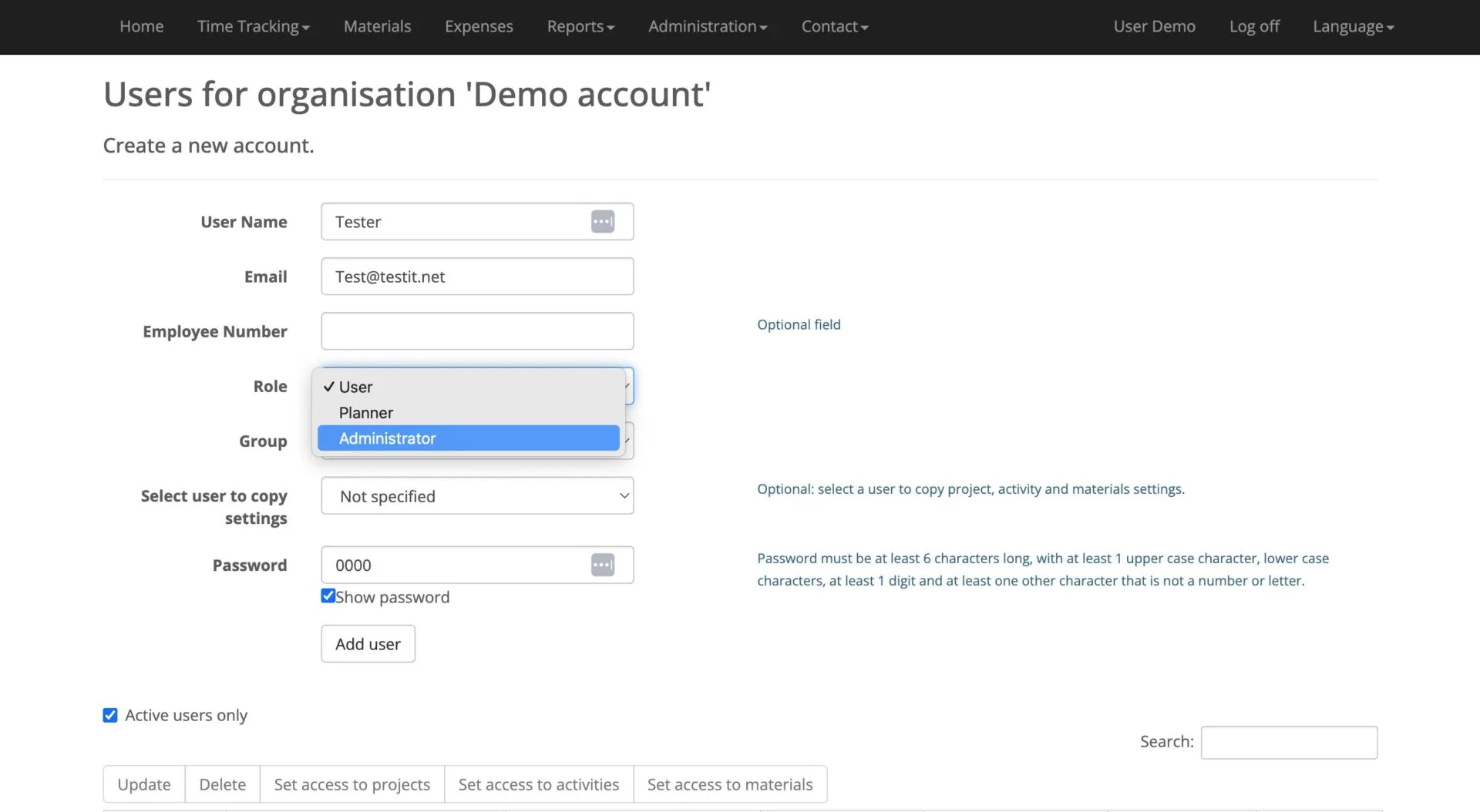Click into the Search text box
The height and width of the screenshot is (812, 1480).
tap(1288, 743)
